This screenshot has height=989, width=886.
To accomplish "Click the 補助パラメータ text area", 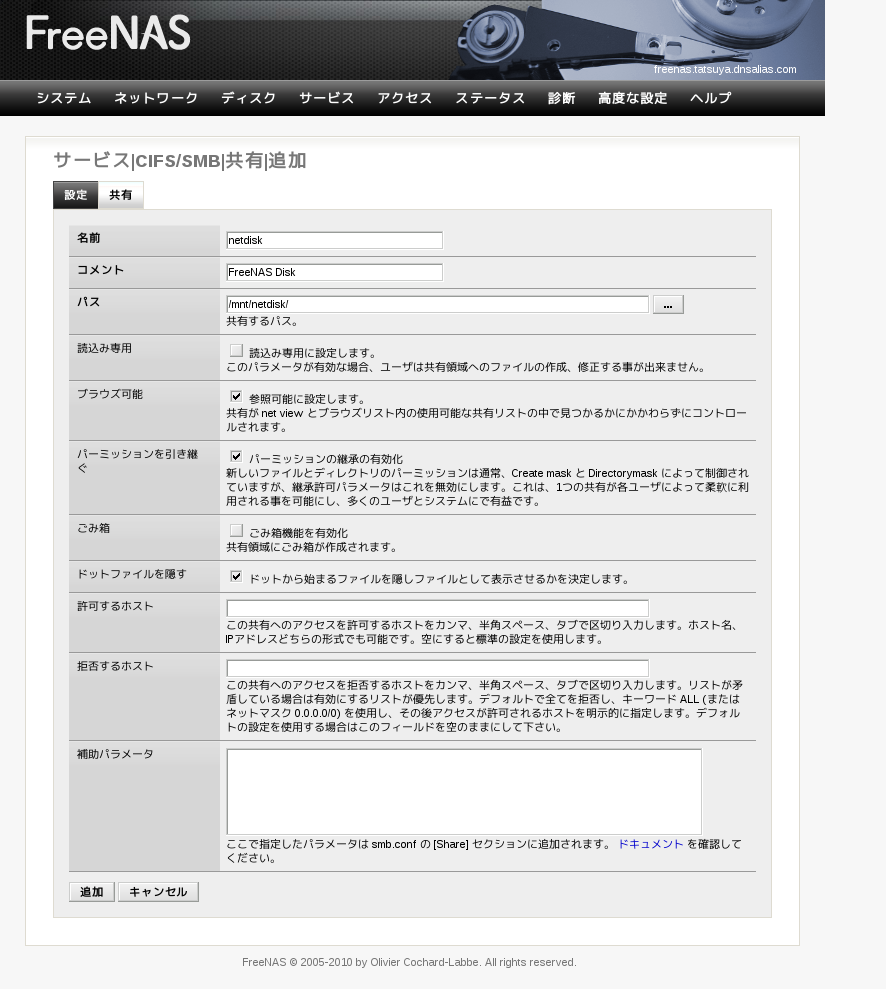I will click(x=464, y=792).
